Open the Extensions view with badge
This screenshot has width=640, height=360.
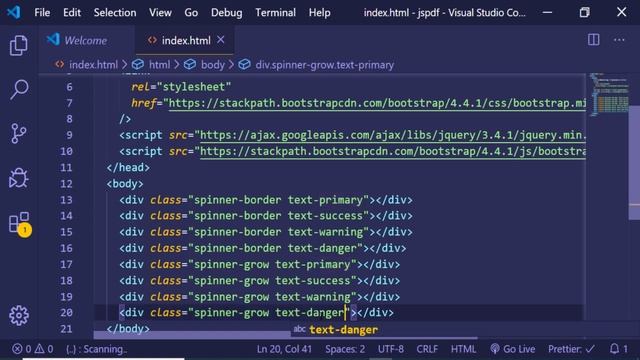click(x=20, y=223)
